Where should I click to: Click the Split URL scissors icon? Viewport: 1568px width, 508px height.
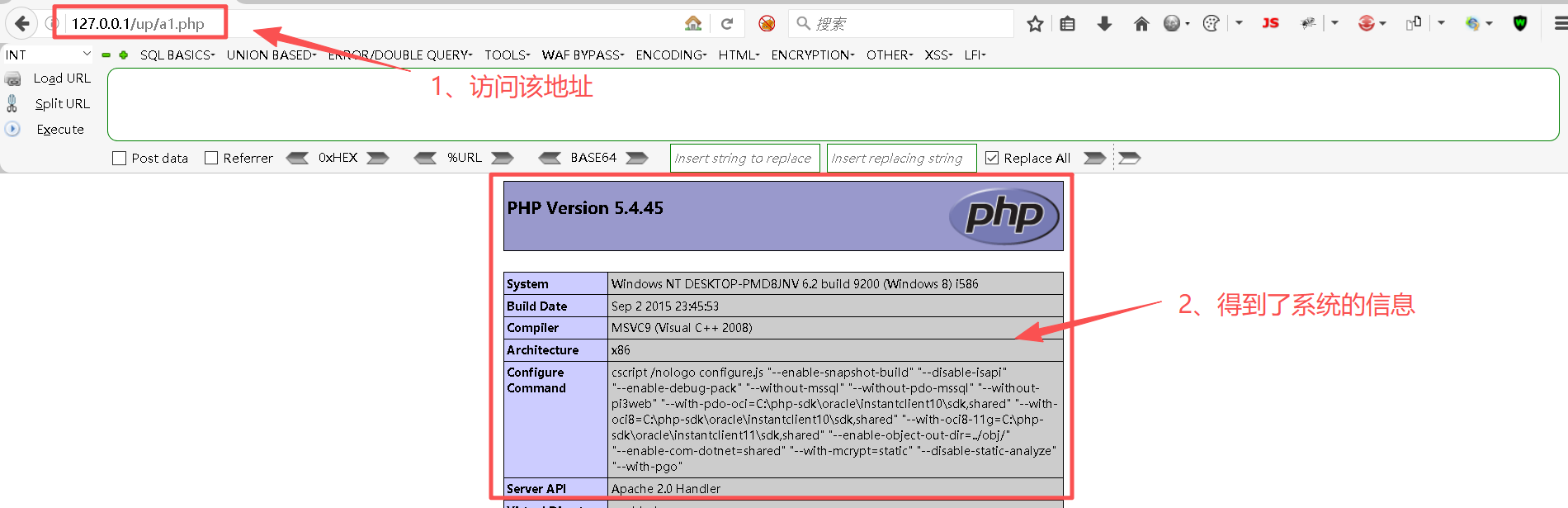12,103
